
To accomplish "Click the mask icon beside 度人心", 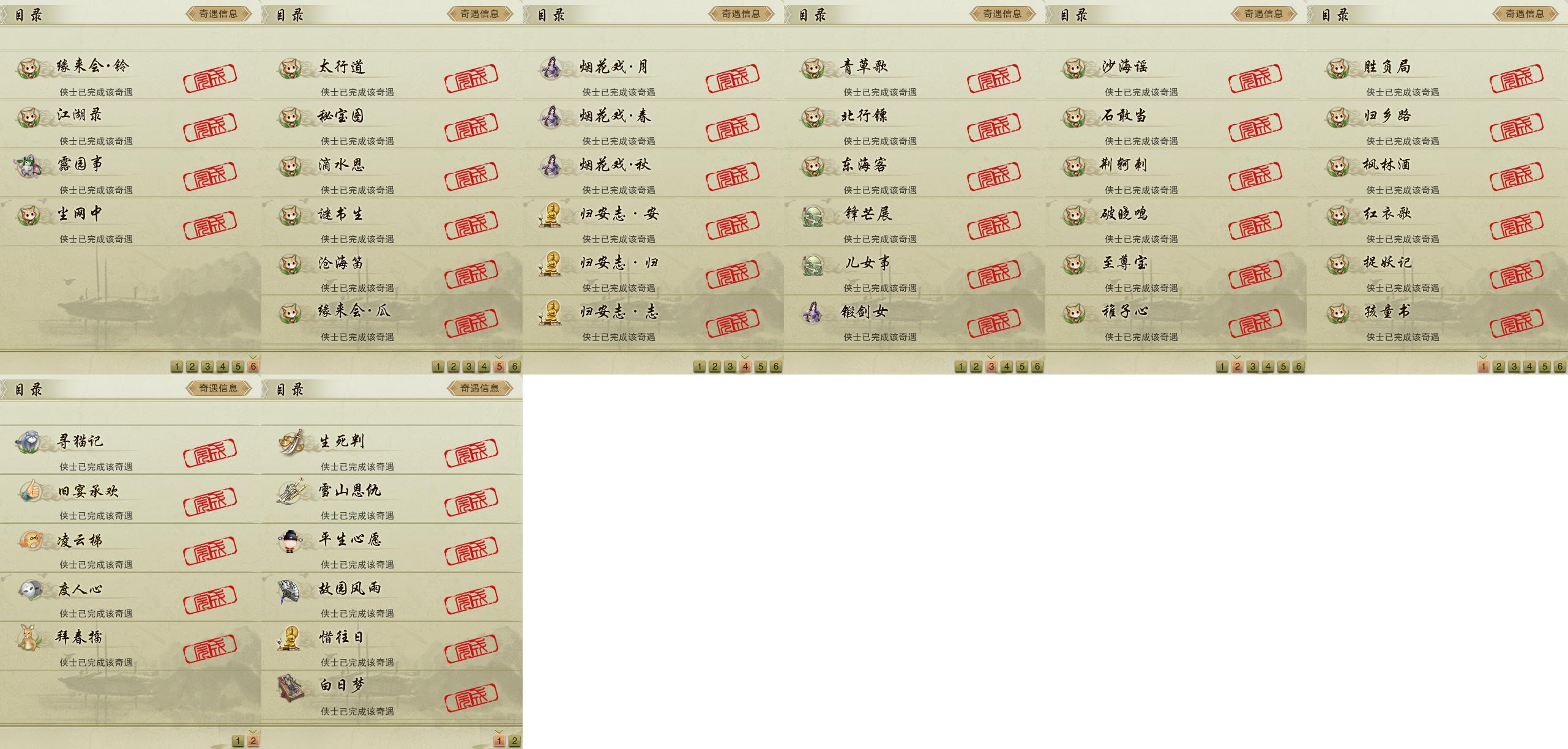I will [x=29, y=589].
